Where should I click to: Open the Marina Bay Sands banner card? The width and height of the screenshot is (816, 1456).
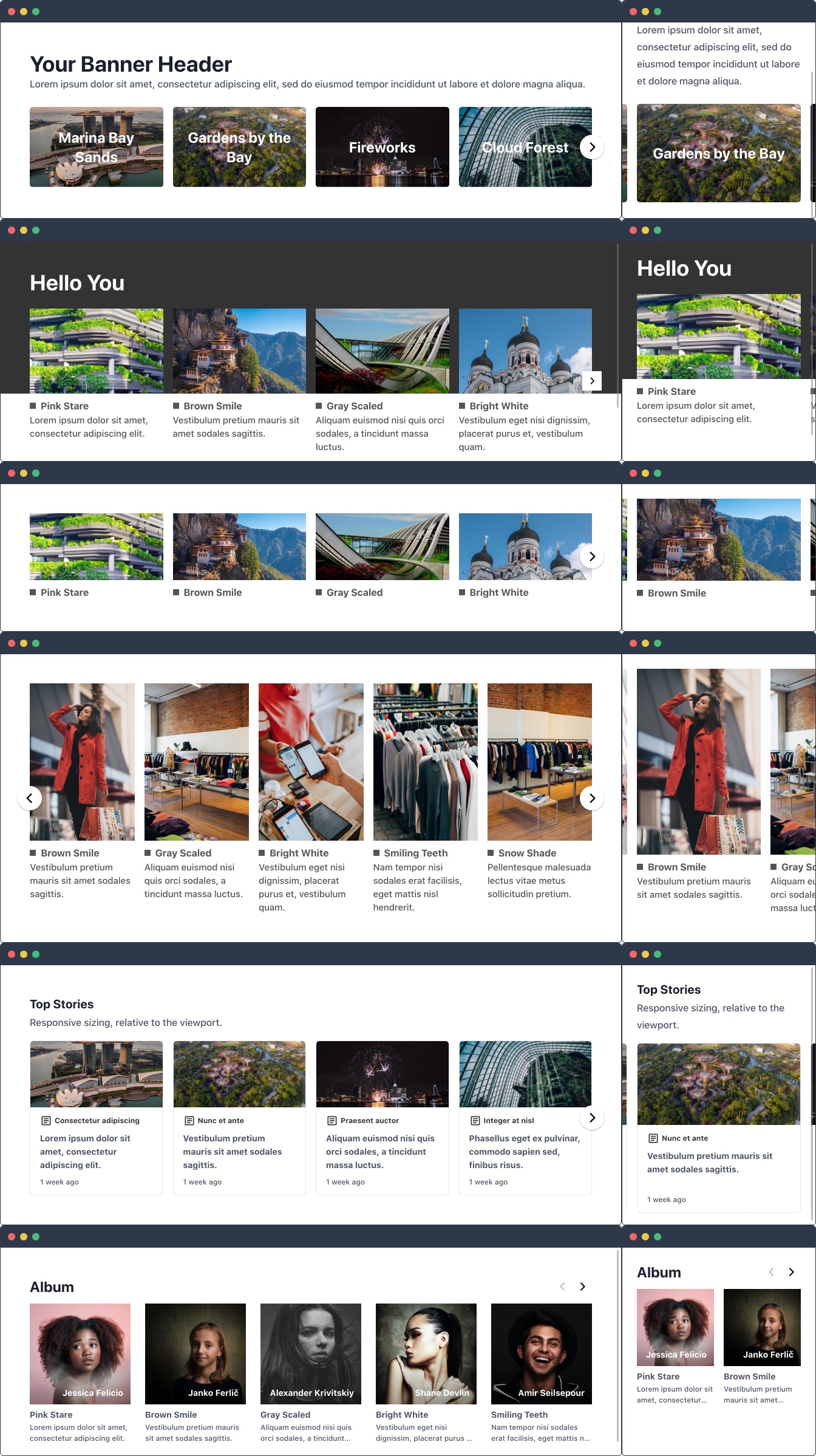click(x=97, y=147)
